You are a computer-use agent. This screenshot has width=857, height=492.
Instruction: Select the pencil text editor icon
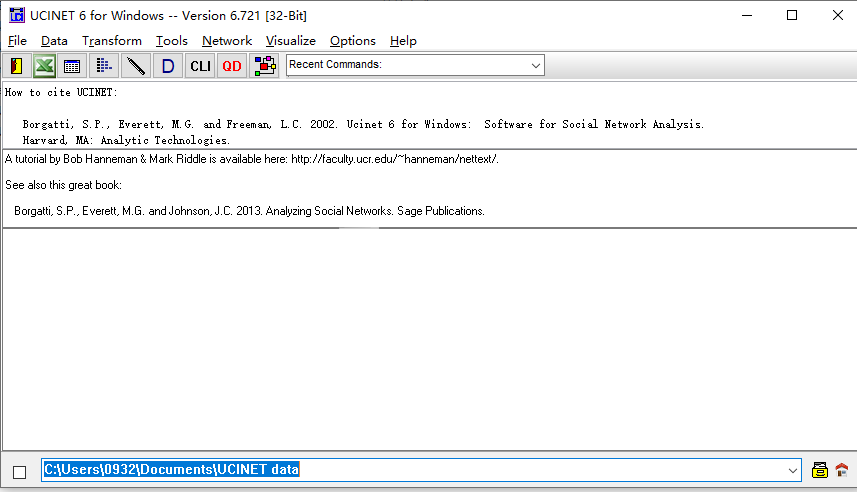pyautogui.click(x=136, y=66)
